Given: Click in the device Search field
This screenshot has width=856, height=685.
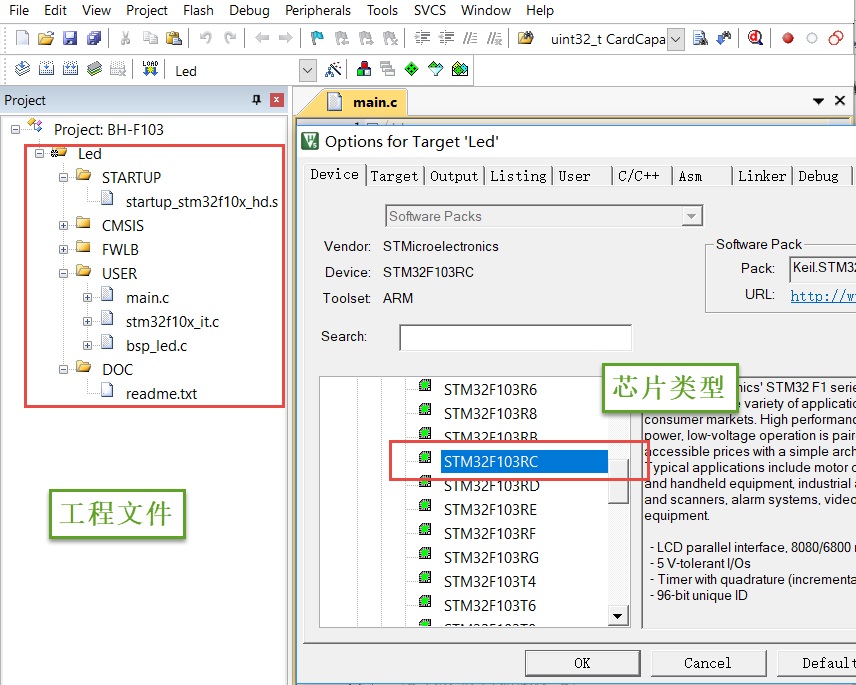Looking at the screenshot, I should point(515,337).
